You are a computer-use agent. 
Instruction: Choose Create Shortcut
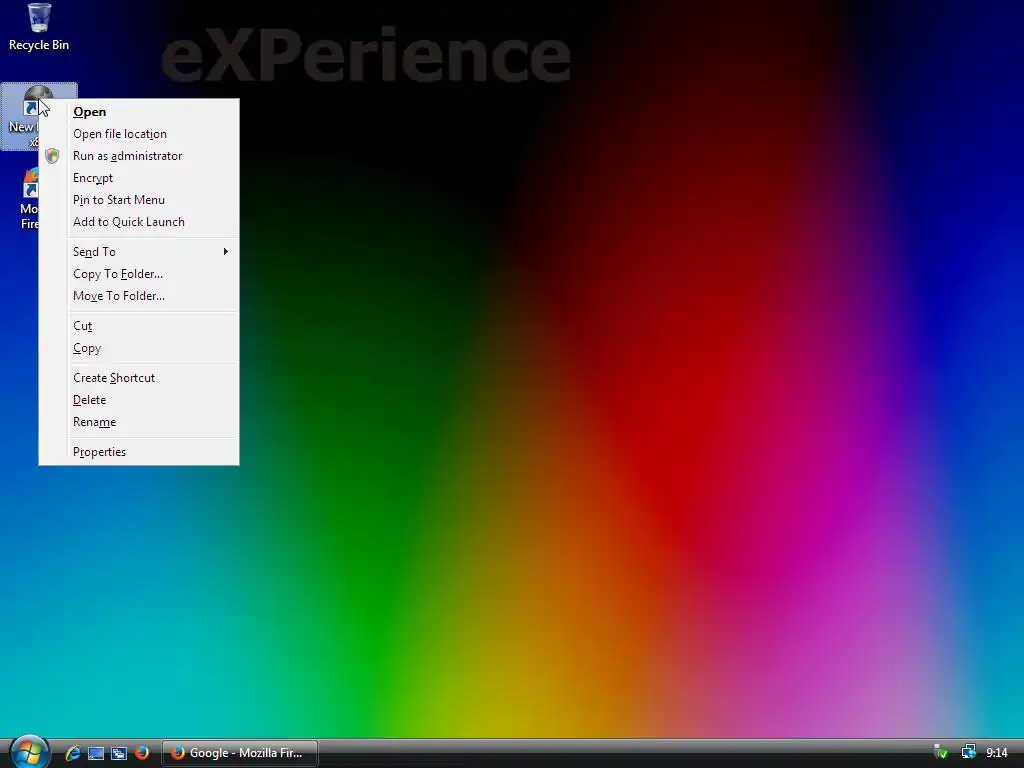[139, 377]
